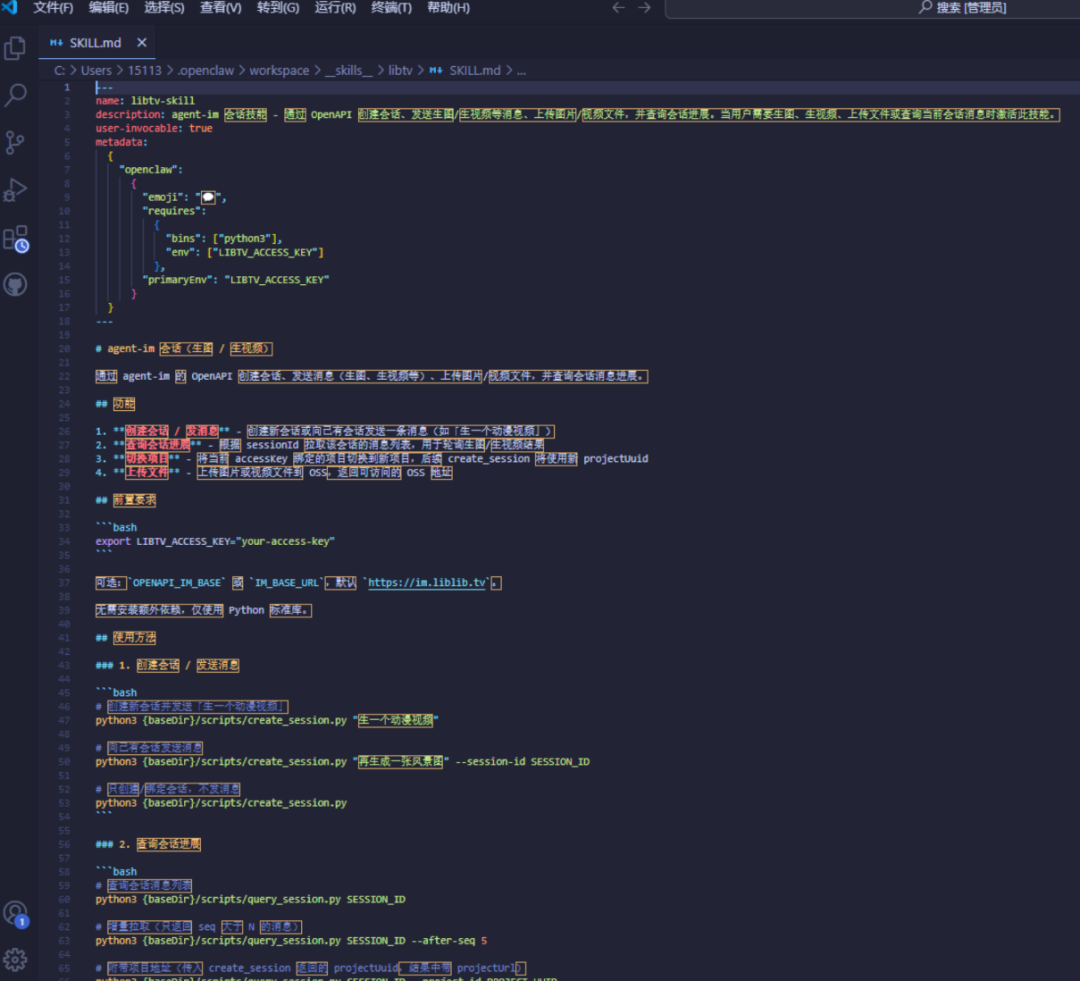Click the breadcrumb ellipsis symbol
Screen dimensions: 1080x981
click(x=521, y=70)
